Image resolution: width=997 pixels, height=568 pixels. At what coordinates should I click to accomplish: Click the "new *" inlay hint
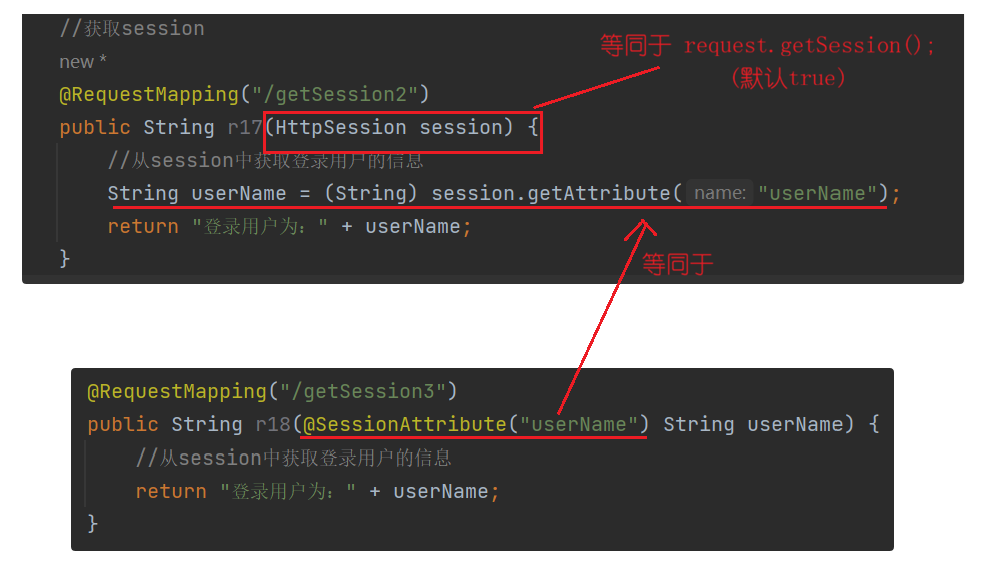click(x=83, y=62)
